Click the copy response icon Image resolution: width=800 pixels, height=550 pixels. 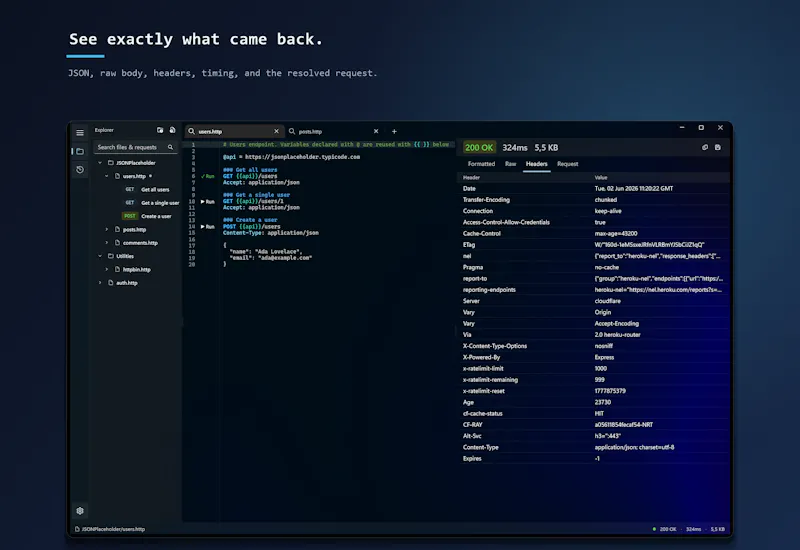pos(705,147)
